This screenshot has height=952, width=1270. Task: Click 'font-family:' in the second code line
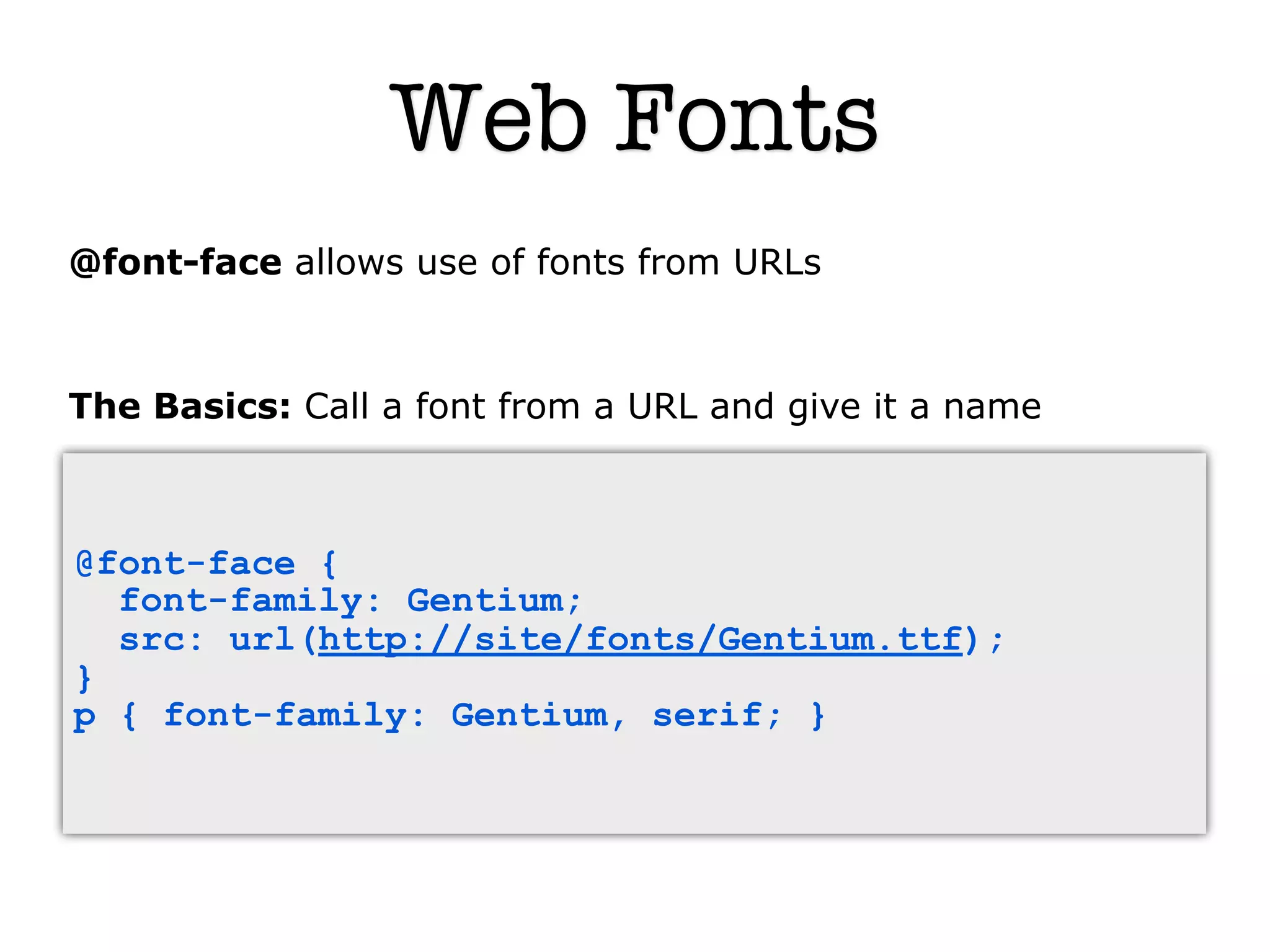(x=249, y=601)
